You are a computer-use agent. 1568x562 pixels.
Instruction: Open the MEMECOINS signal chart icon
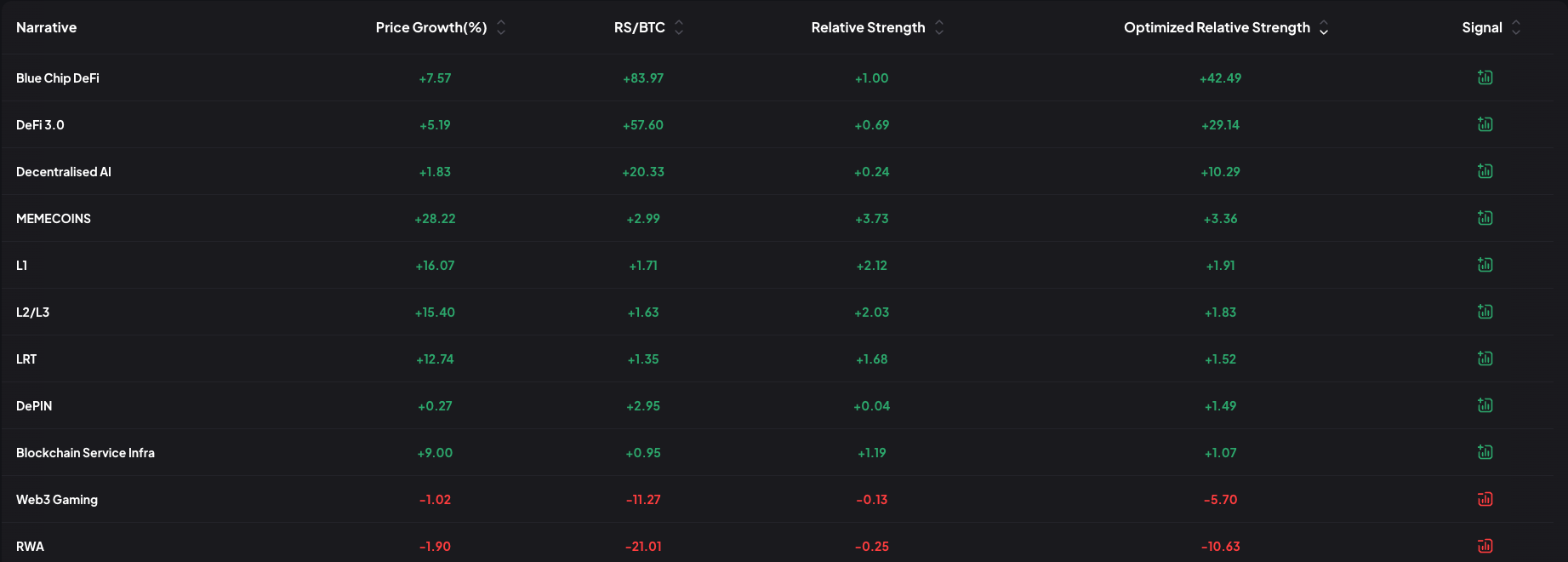[x=1485, y=218]
